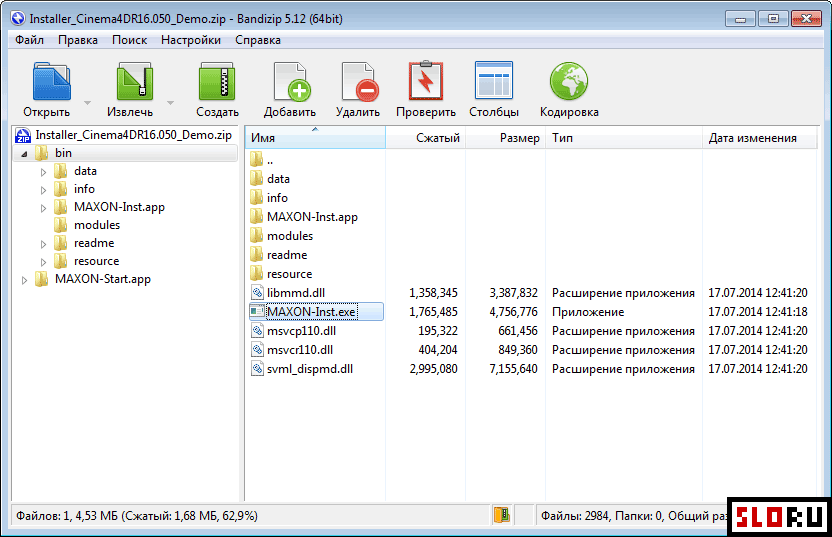Image resolution: width=832 pixels, height=537 pixels.
Task: Click the compressed size 2,995,080 cell
Action: (x=433, y=369)
